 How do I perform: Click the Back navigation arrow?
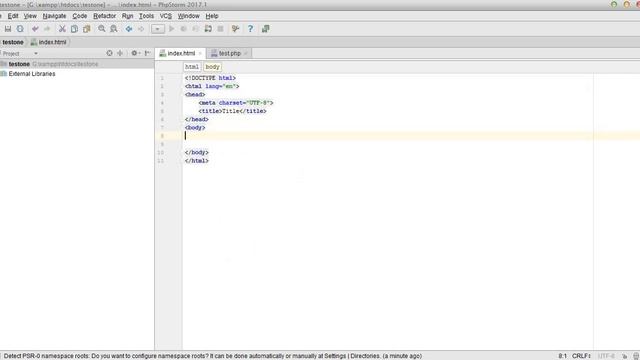[x=129, y=29]
